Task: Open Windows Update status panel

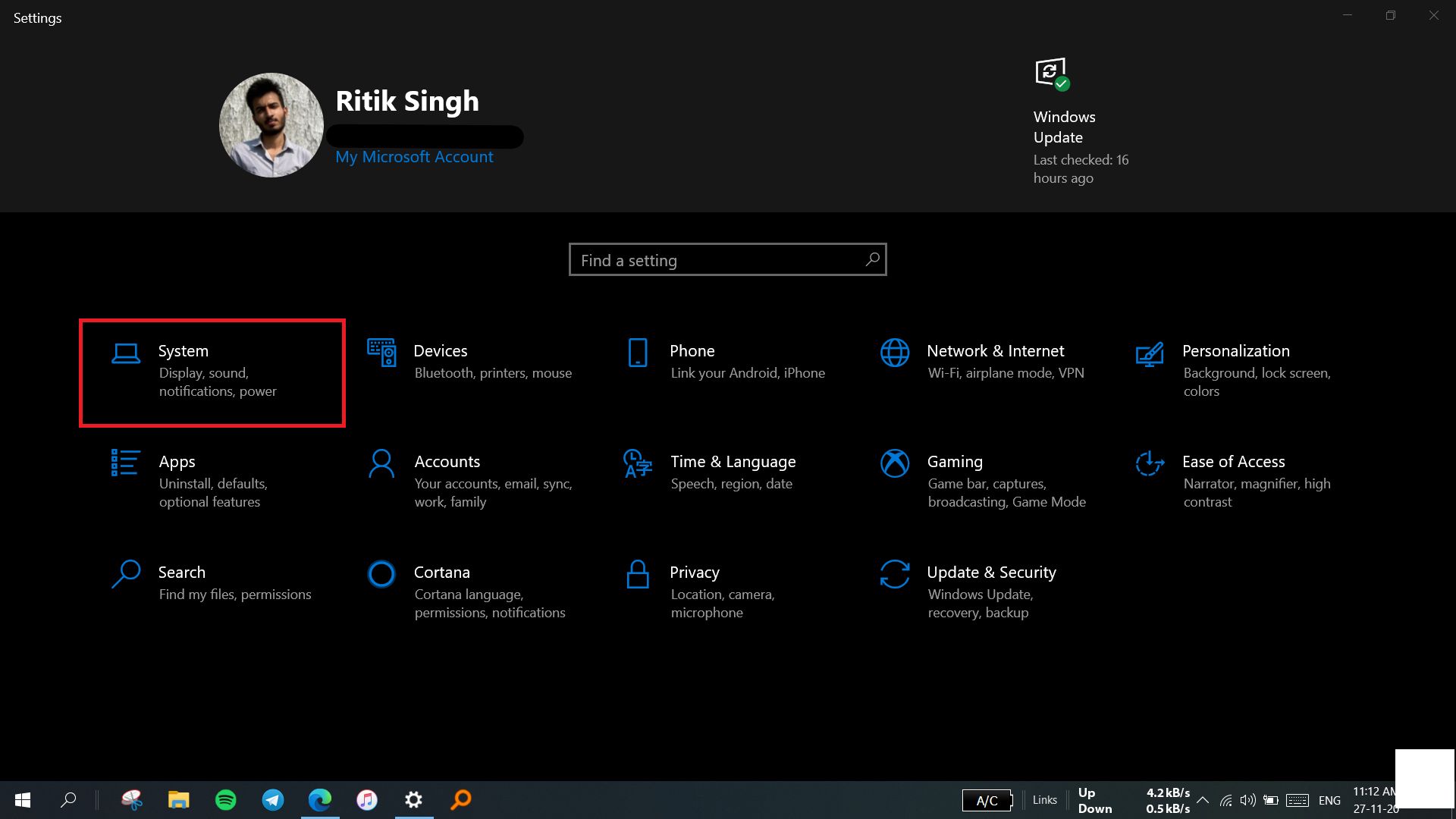Action: [x=1081, y=120]
